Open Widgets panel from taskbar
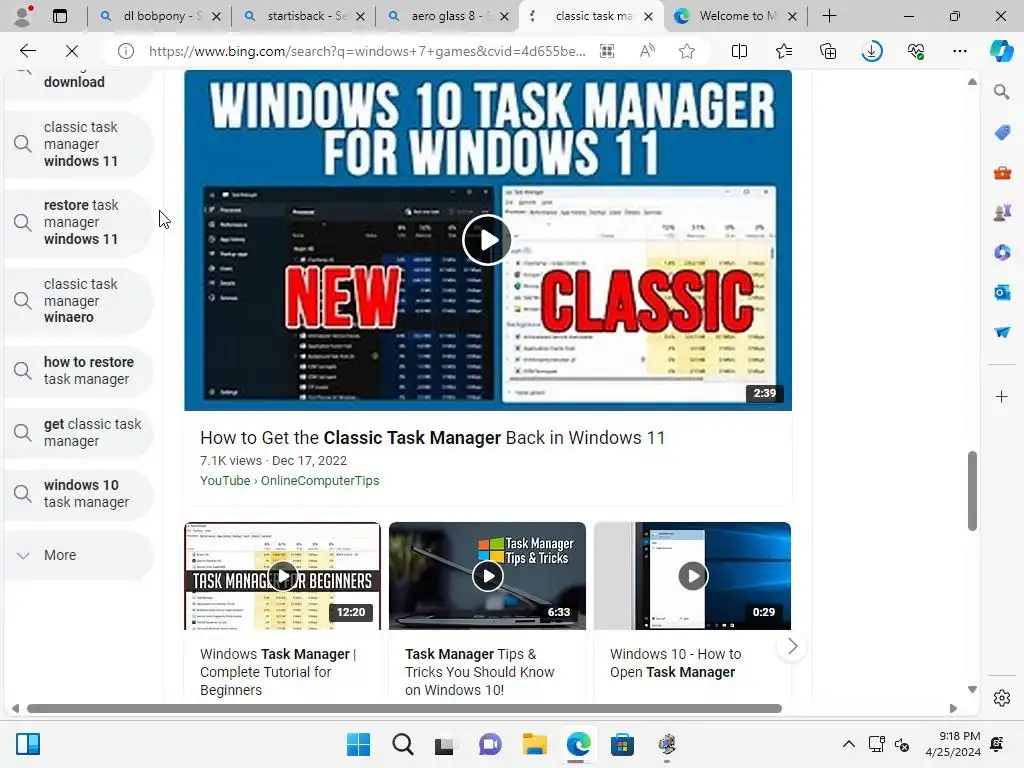Image resolution: width=1024 pixels, height=768 pixels. pyautogui.click(x=28, y=744)
